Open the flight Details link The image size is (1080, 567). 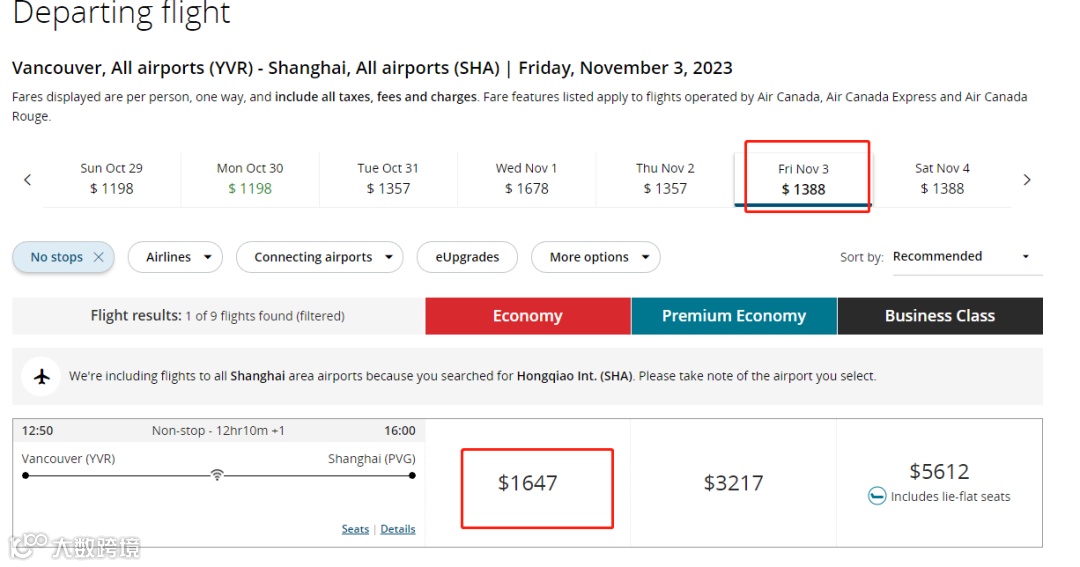tap(398, 529)
